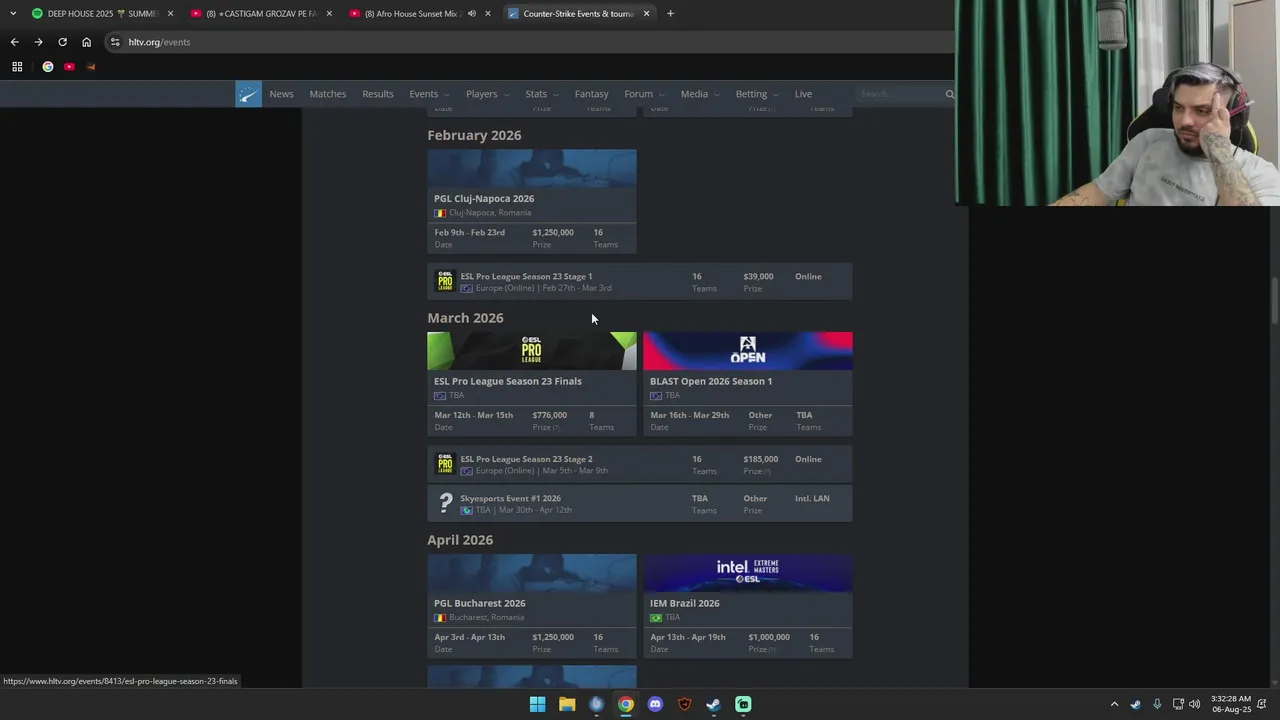Open the YouTube bookmark icon

coord(69,67)
